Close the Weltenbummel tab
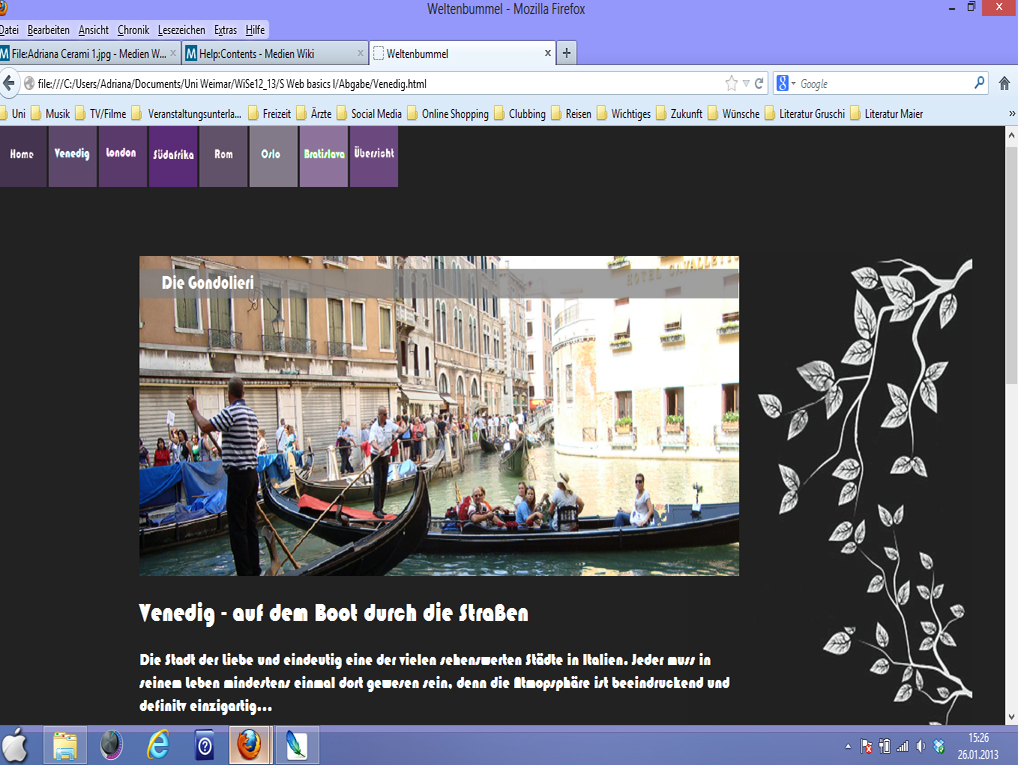This screenshot has width=1024, height=768. click(547, 53)
